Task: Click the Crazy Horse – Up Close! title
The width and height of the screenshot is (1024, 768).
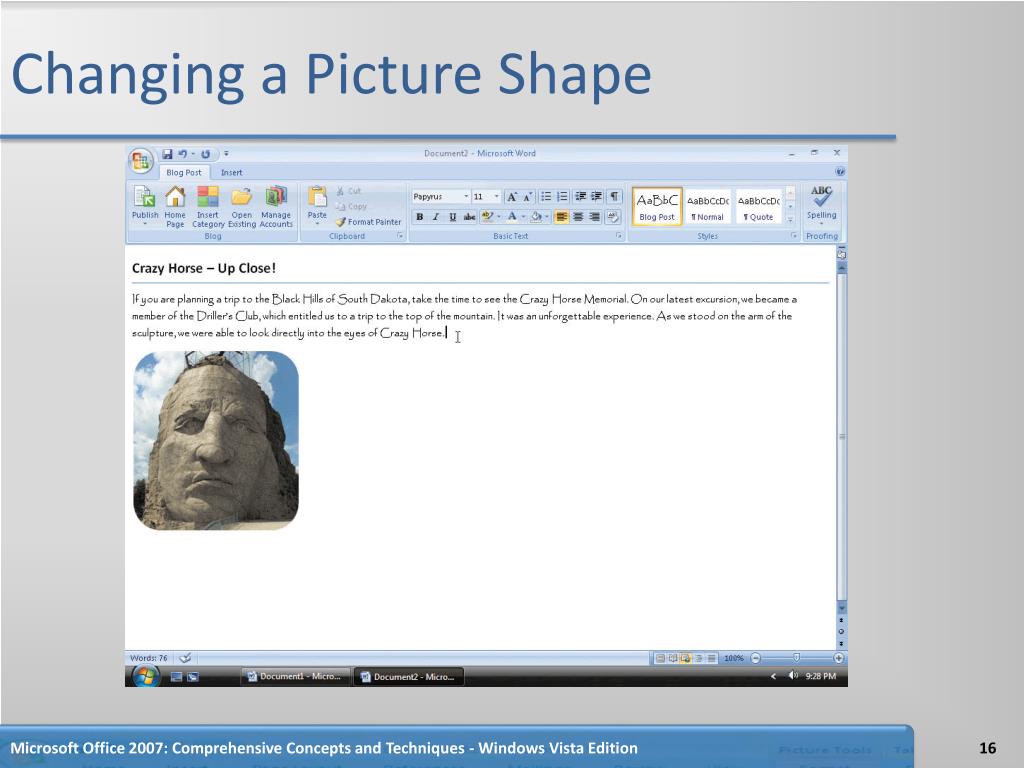Action: pos(204,268)
